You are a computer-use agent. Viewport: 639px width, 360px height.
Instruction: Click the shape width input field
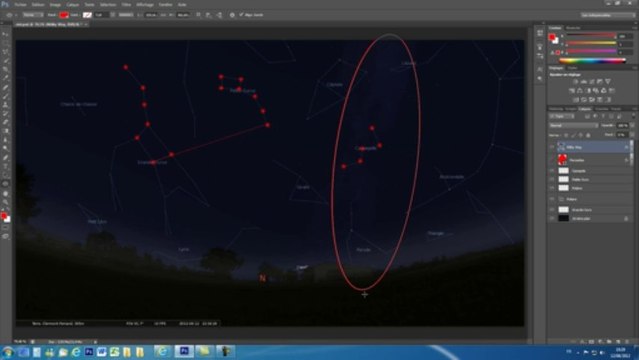pos(152,15)
